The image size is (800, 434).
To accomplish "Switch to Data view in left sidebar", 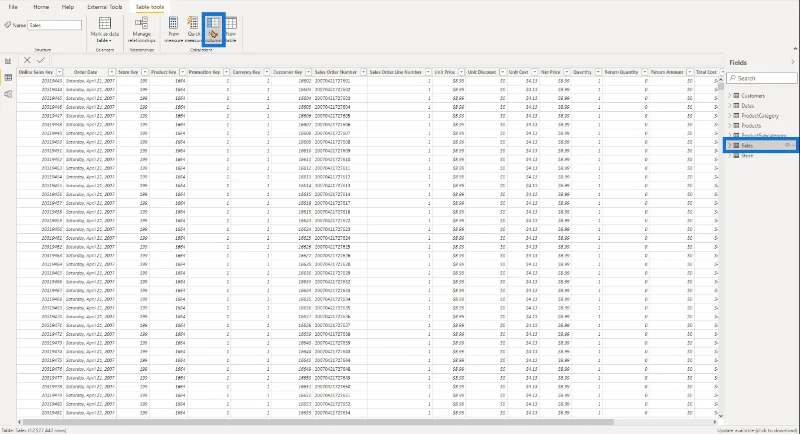I will (x=8, y=78).
